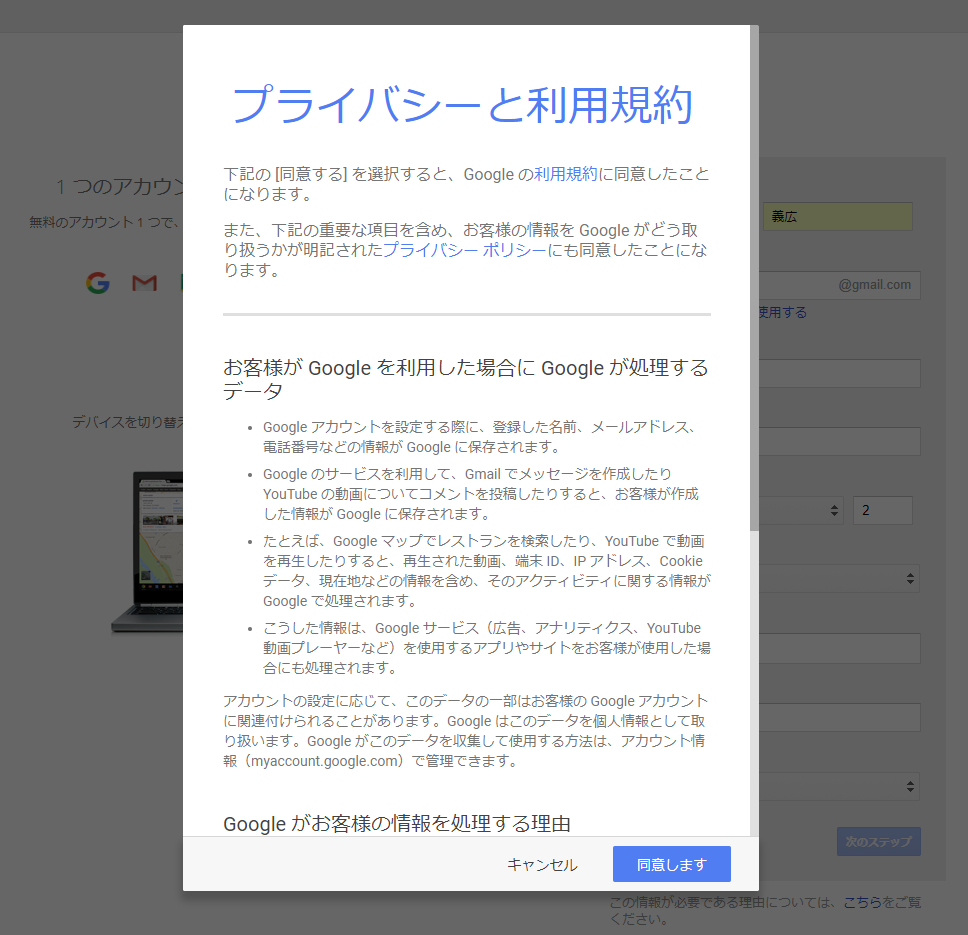Open the こちら link at page bottom
968x935 pixels.
(x=862, y=902)
